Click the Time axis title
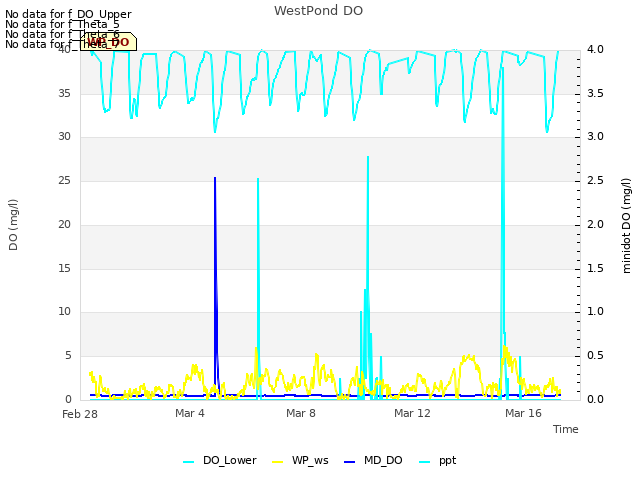Image resolution: width=640 pixels, height=480 pixels. click(566, 429)
